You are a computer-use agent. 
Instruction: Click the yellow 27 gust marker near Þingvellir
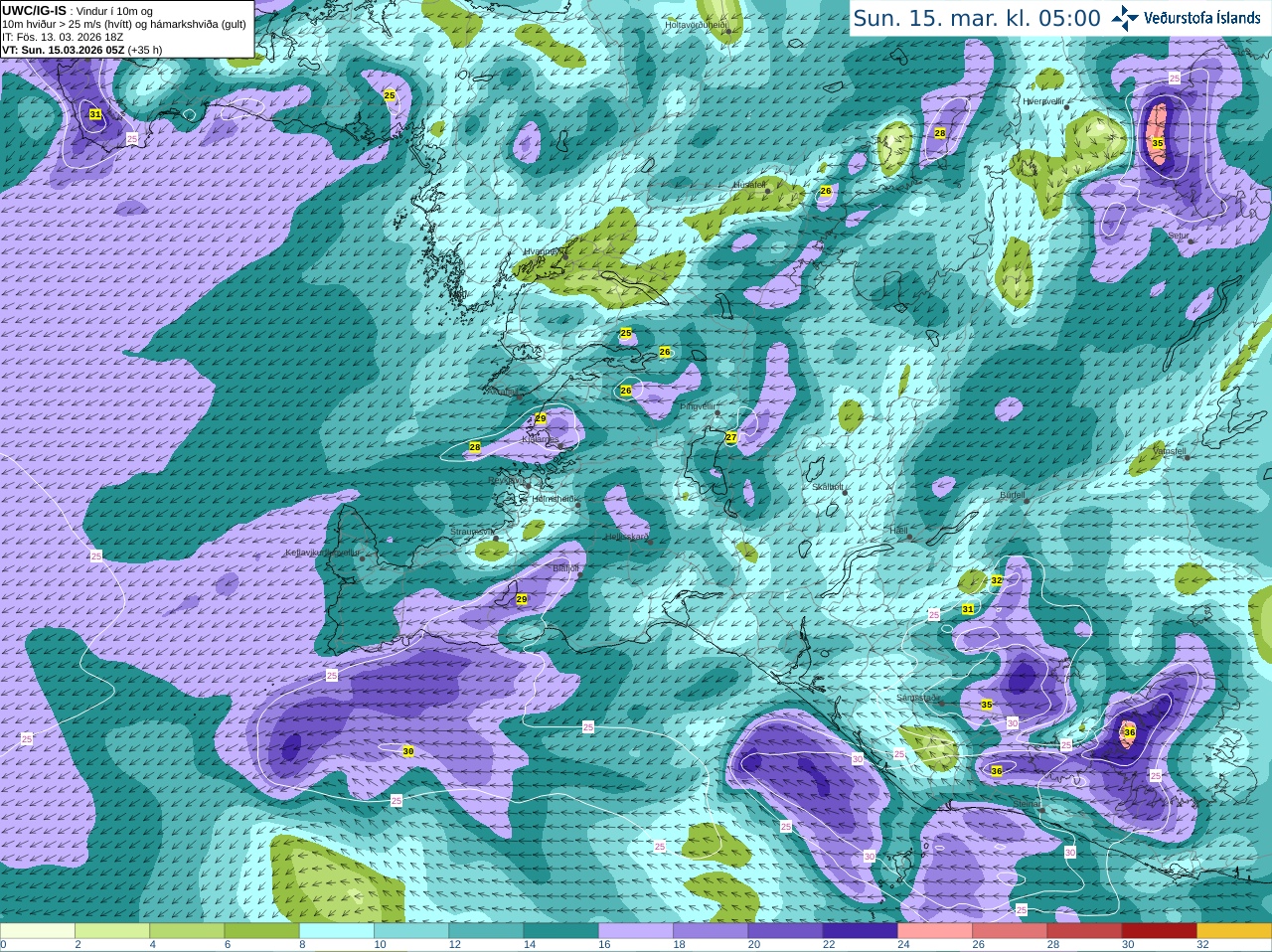(731, 437)
